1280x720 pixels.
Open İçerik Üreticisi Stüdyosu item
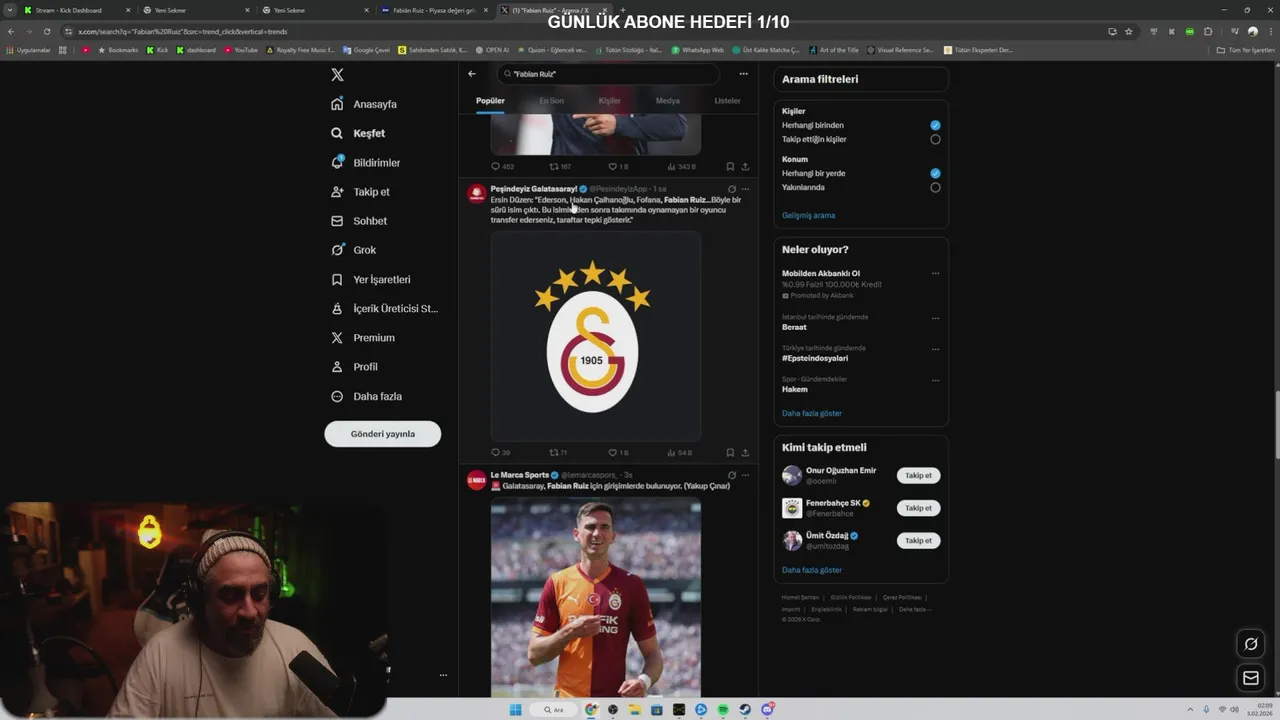tap(384, 308)
